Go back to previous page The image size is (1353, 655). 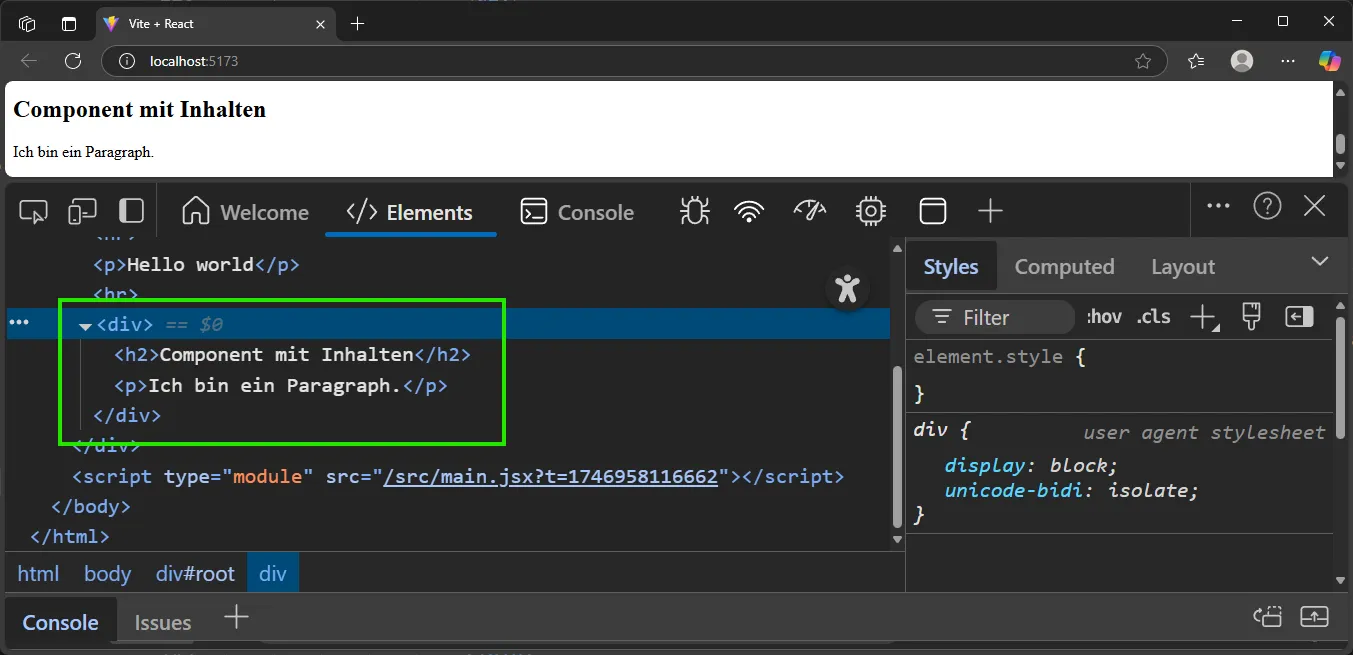28,61
